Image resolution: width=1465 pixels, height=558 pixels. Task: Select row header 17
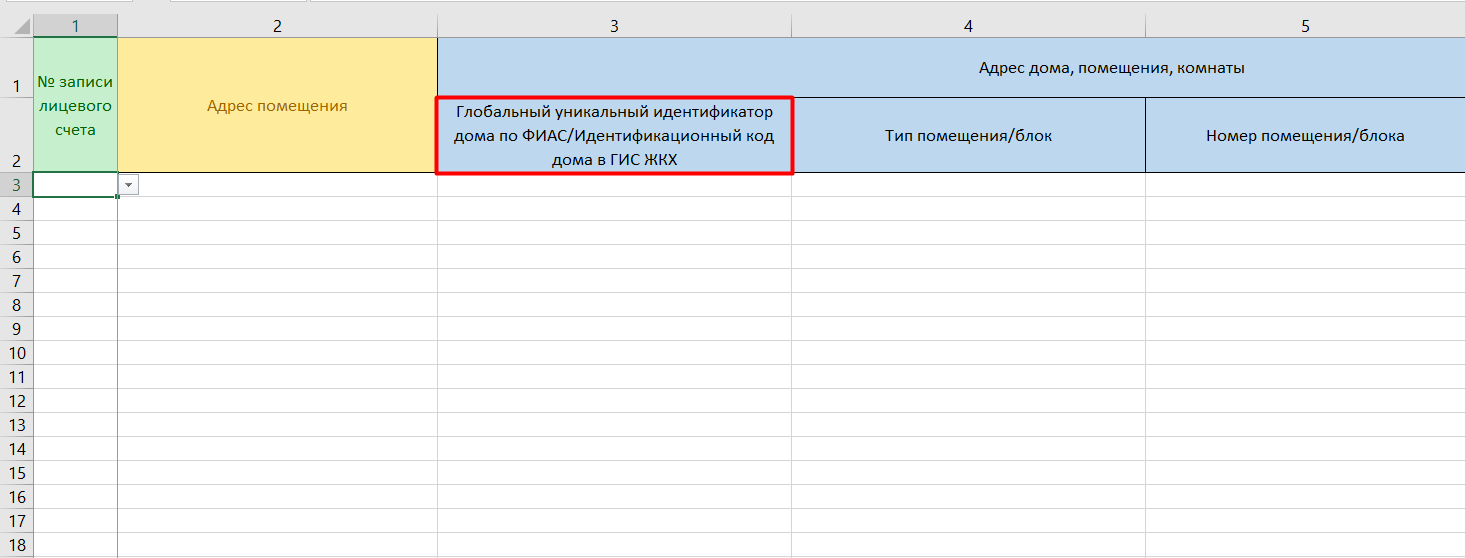click(16, 521)
